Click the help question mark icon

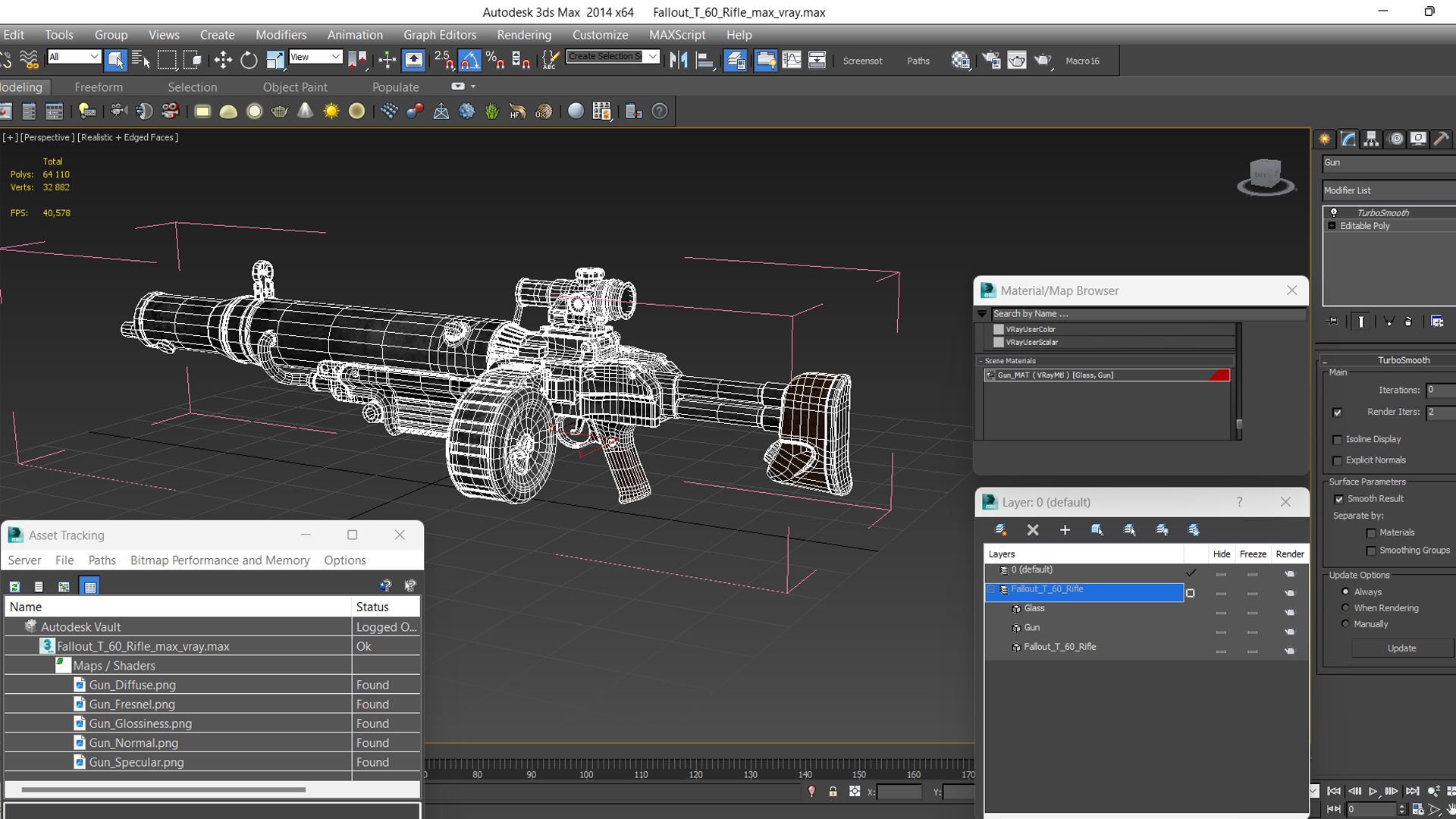(x=660, y=111)
